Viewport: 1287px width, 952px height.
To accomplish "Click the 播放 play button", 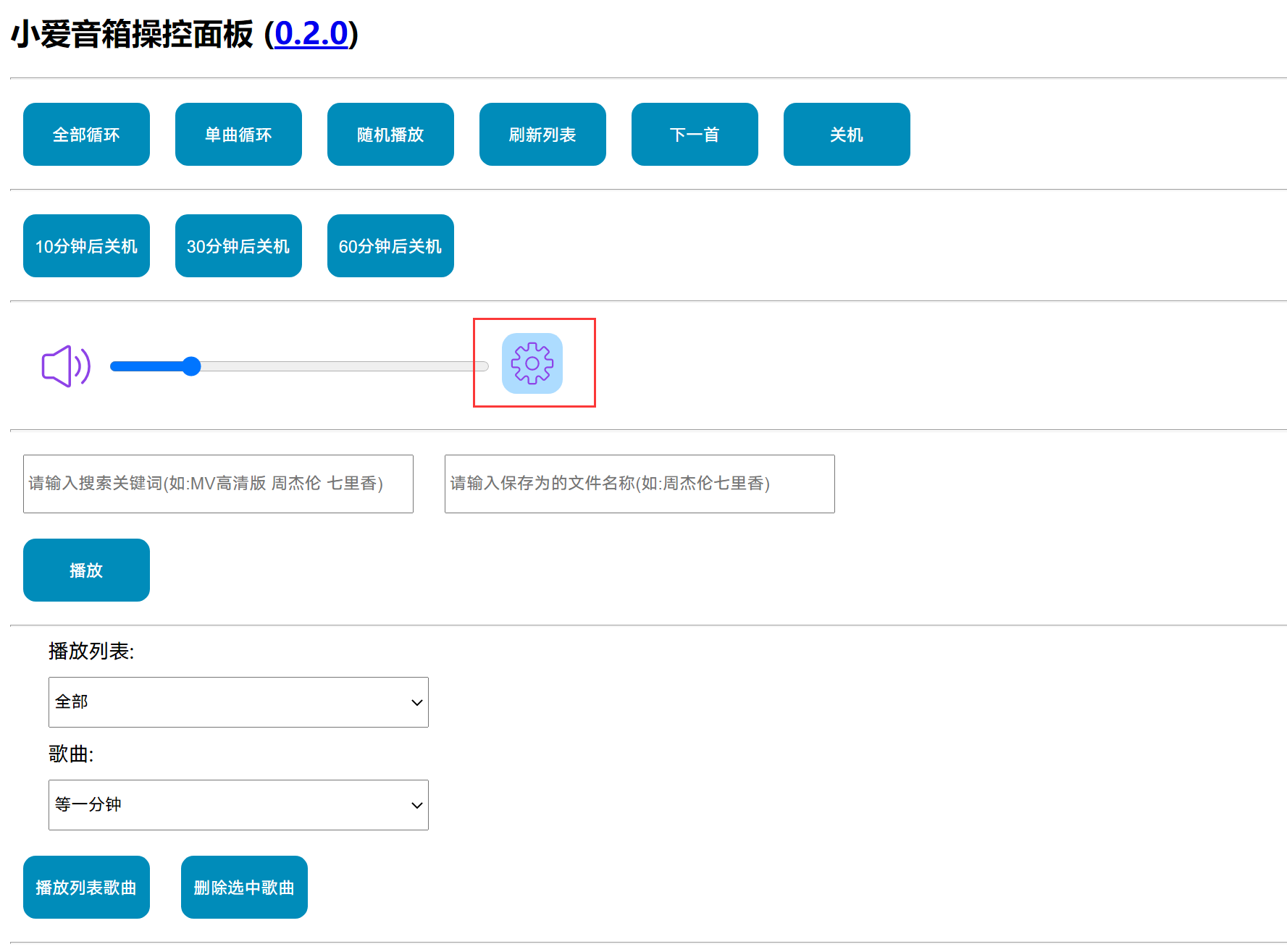I will coord(86,570).
